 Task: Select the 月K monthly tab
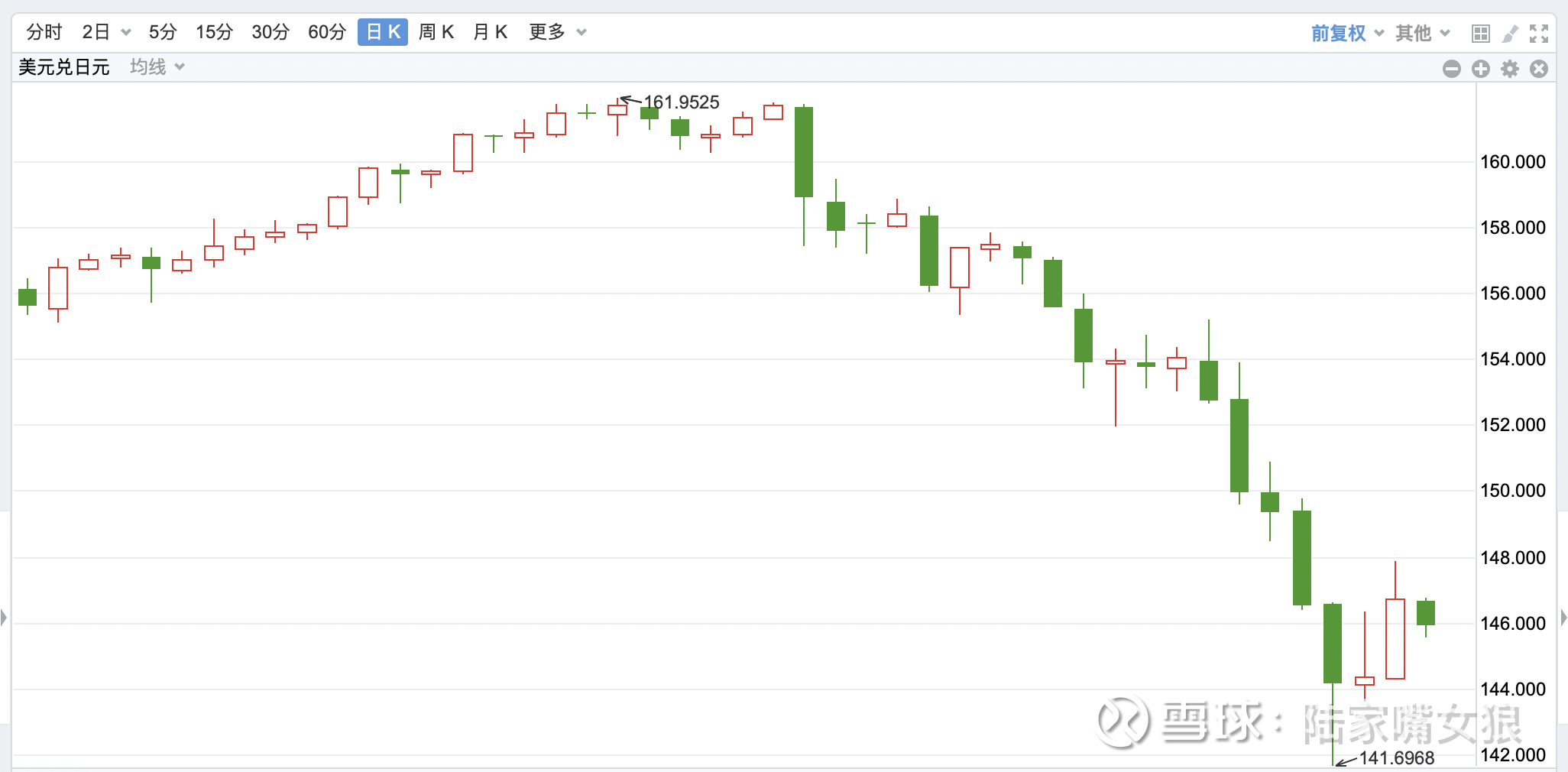490,32
